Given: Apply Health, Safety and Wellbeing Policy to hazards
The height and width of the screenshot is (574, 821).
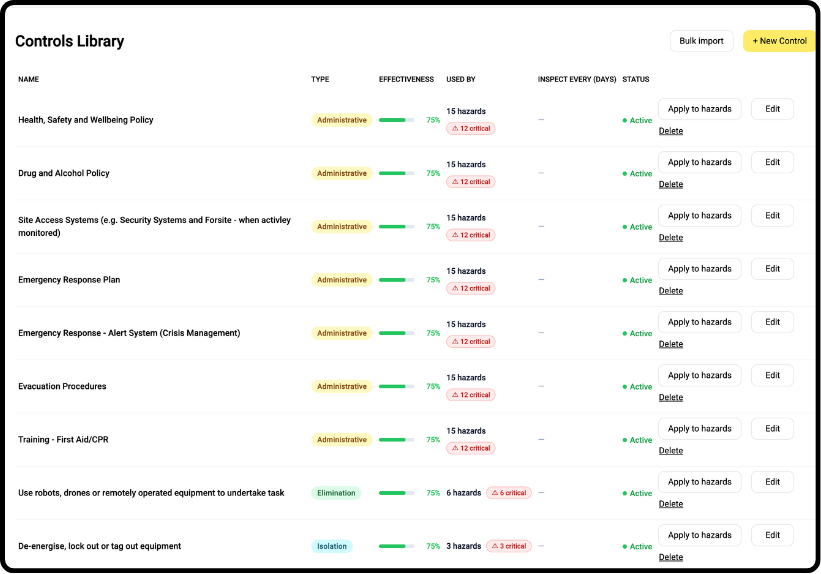Looking at the screenshot, I should [700, 109].
